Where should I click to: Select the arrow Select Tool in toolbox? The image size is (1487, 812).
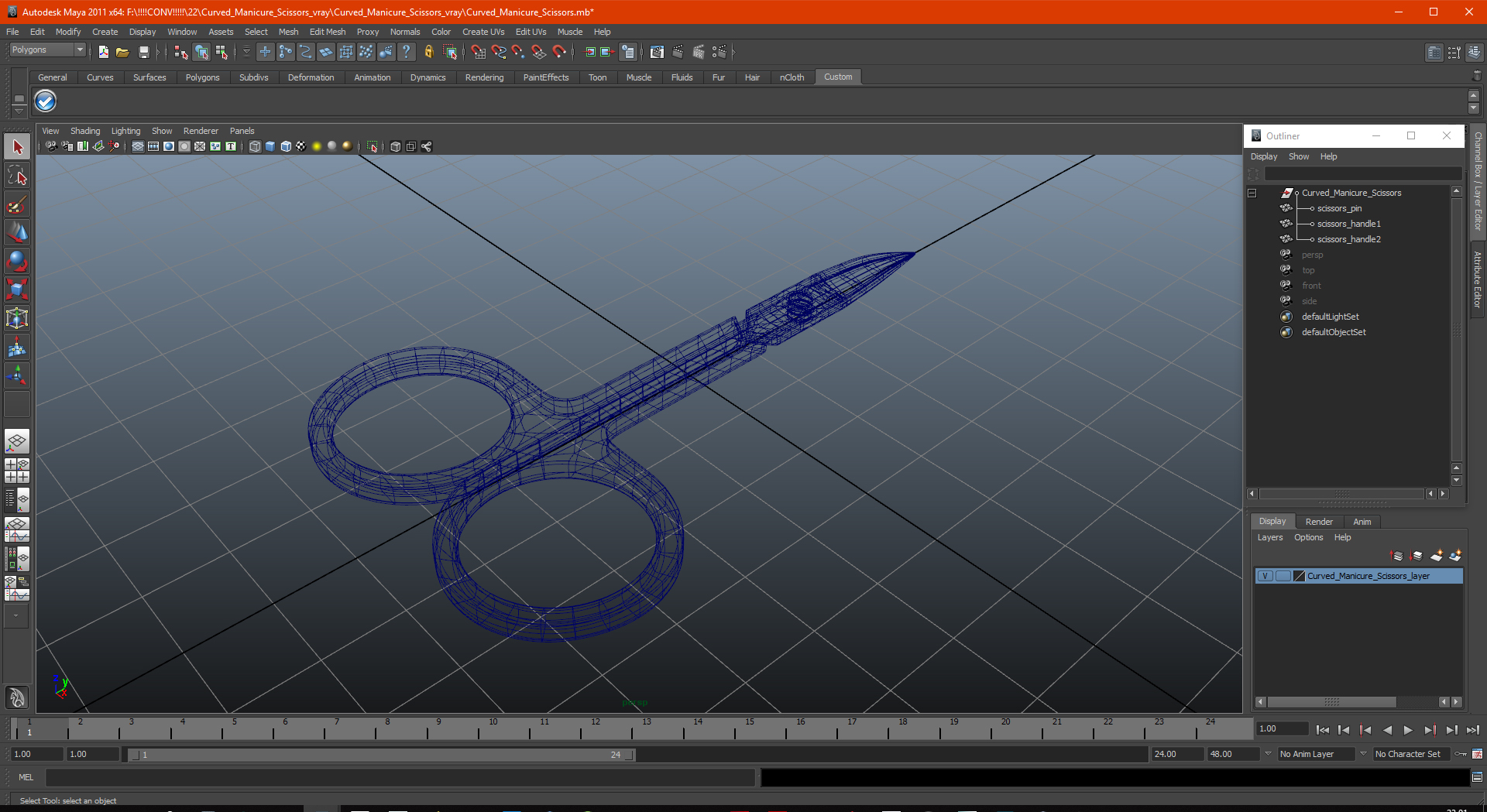pos(17,146)
